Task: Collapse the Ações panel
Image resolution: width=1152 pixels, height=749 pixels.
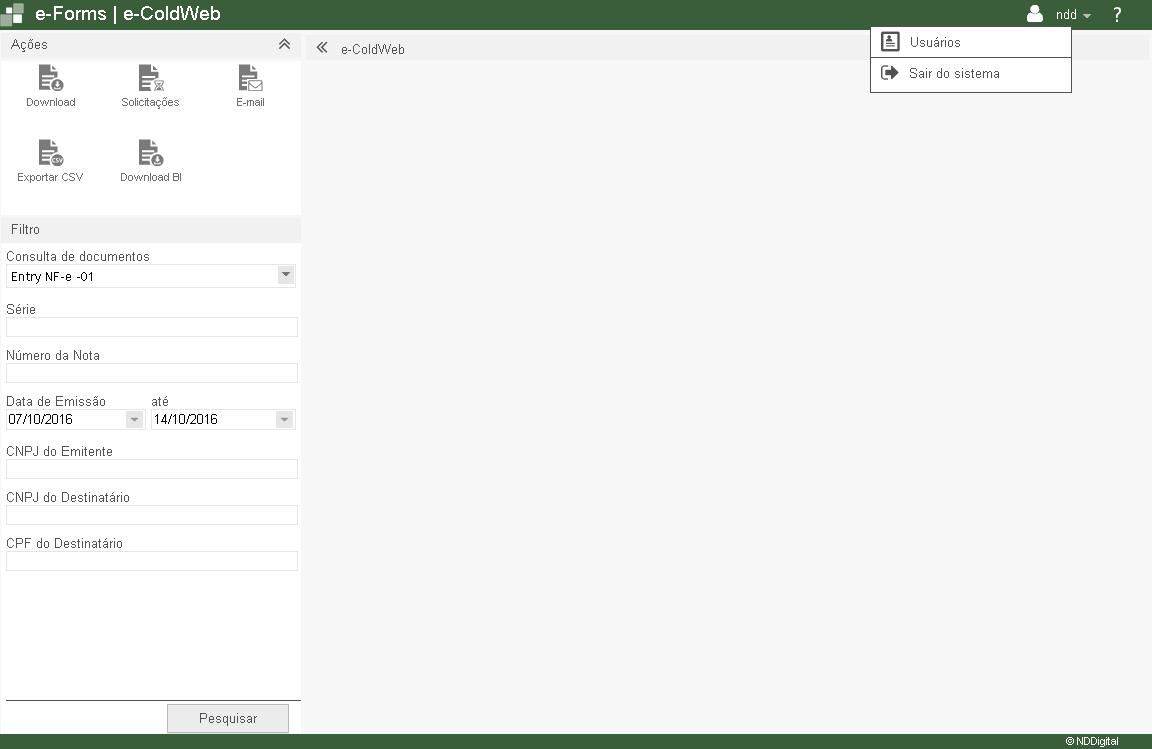Action: click(x=284, y=44)
